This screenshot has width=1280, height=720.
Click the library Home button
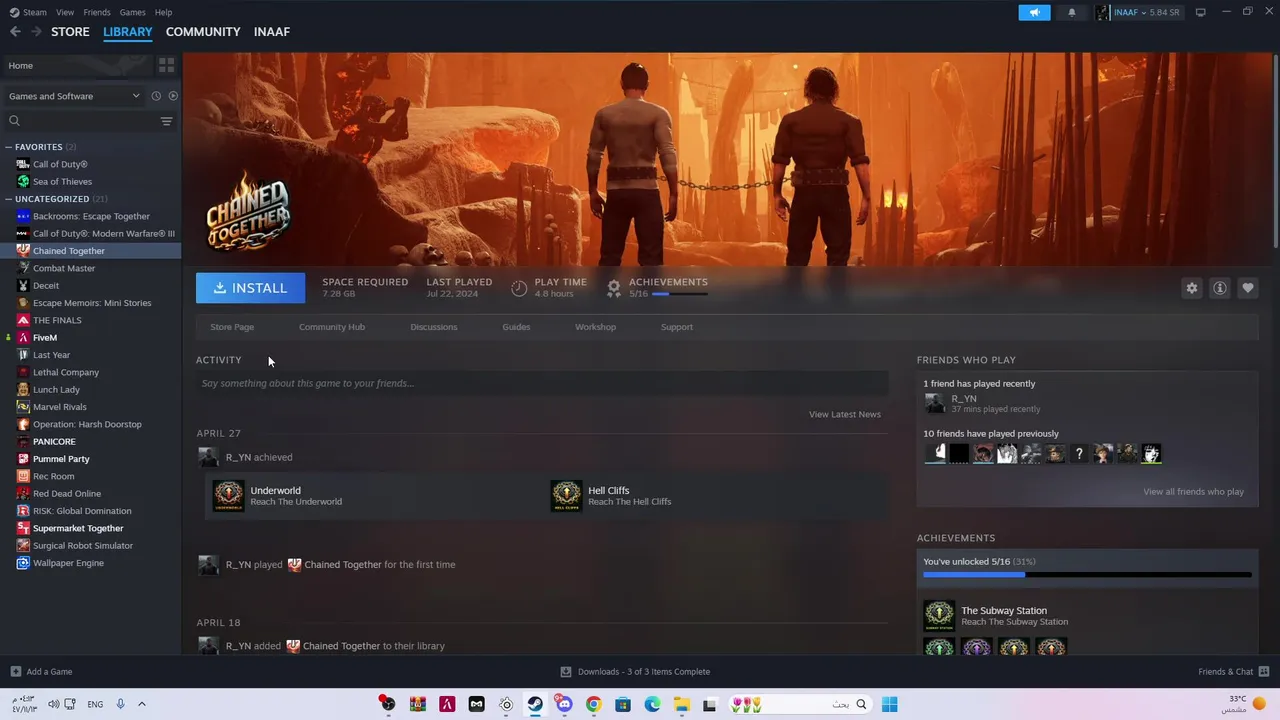point(77,65)
